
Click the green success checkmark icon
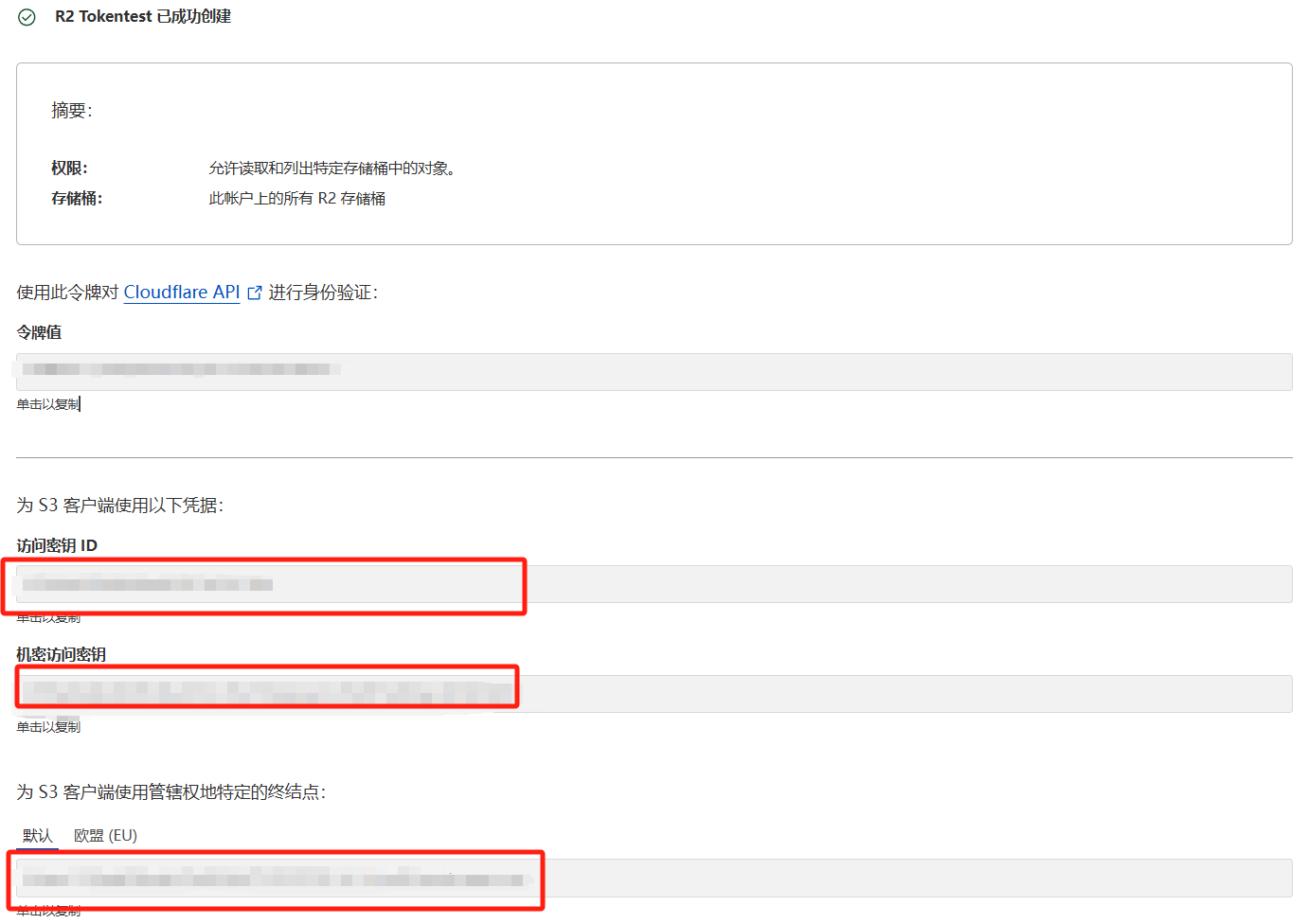tap(27, 17)
